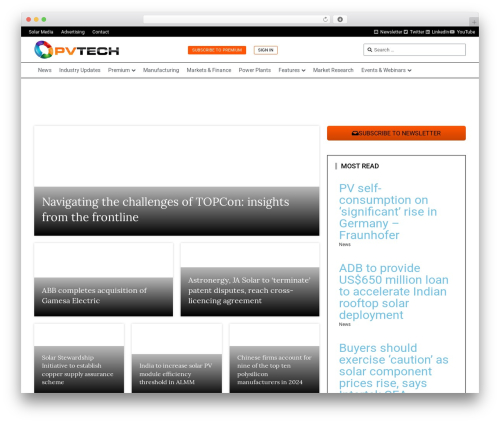Open ABB Gamesa Electric acquisition article
The image size is (500, 423).
(94, 295)
